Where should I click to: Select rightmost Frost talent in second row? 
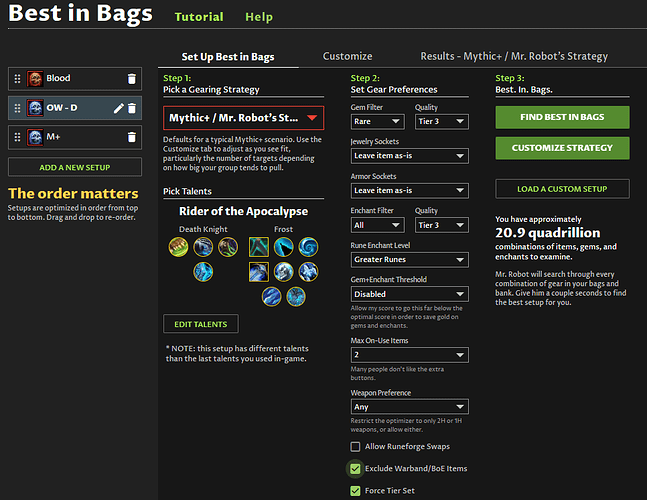click(308, 272)
